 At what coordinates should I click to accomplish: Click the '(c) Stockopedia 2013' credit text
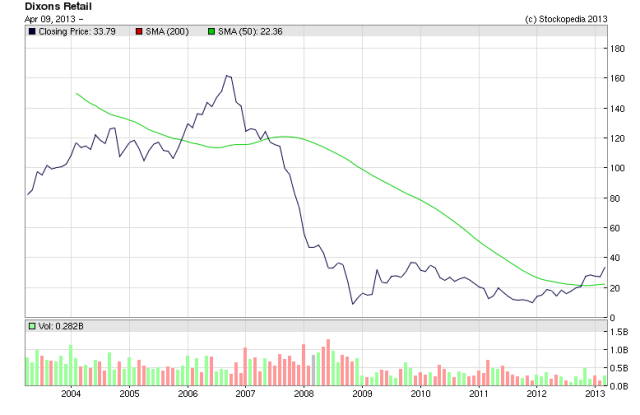(x=566, y=19)
